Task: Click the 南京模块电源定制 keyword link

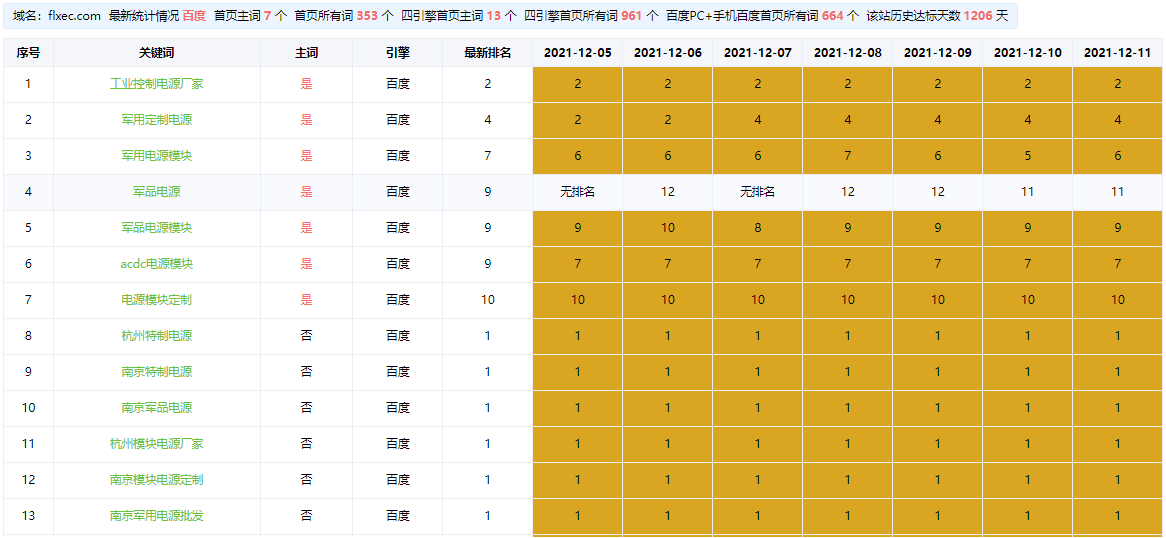Action: [156, 480]
